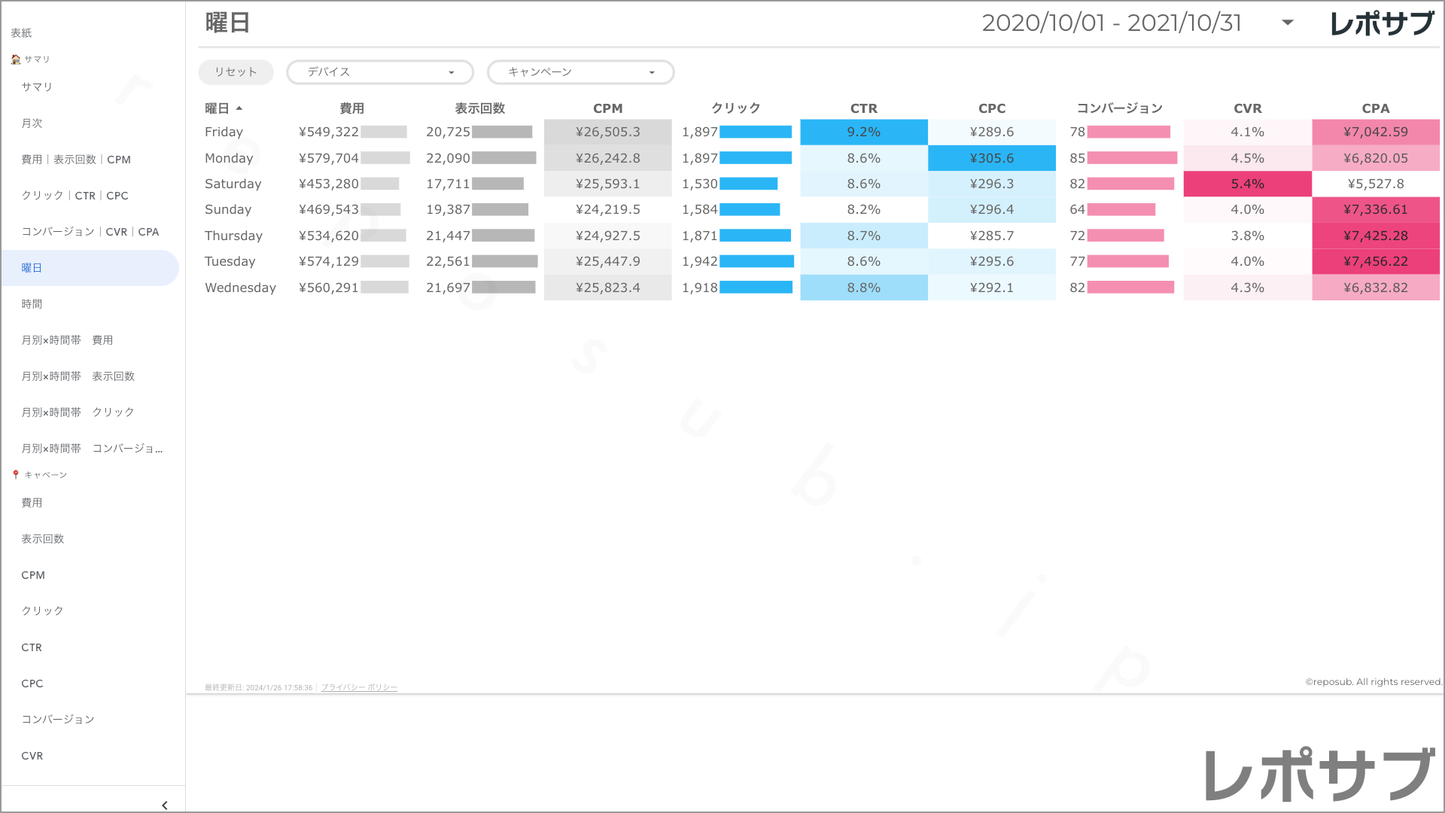Expand the date range picker arrow
The height and width of the screenshot is (813, 1445).
point(1287,23)
